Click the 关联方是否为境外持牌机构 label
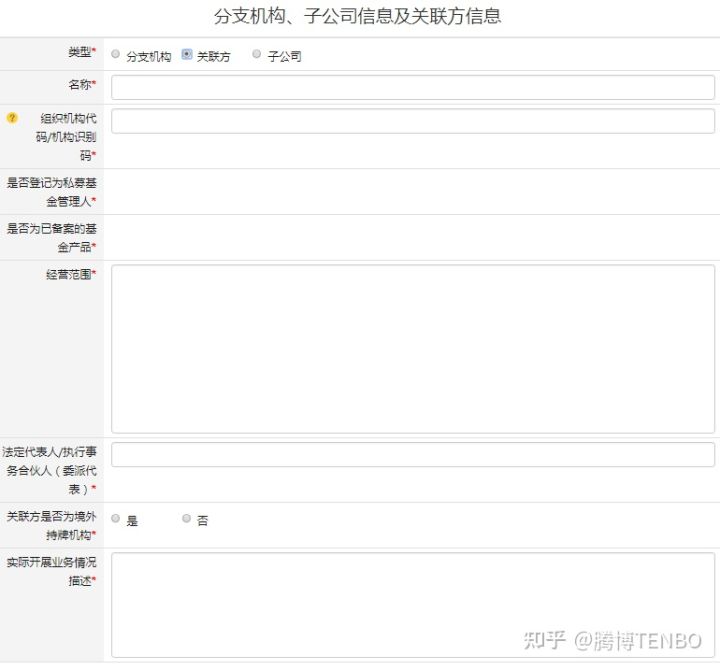 click(52, 525)
